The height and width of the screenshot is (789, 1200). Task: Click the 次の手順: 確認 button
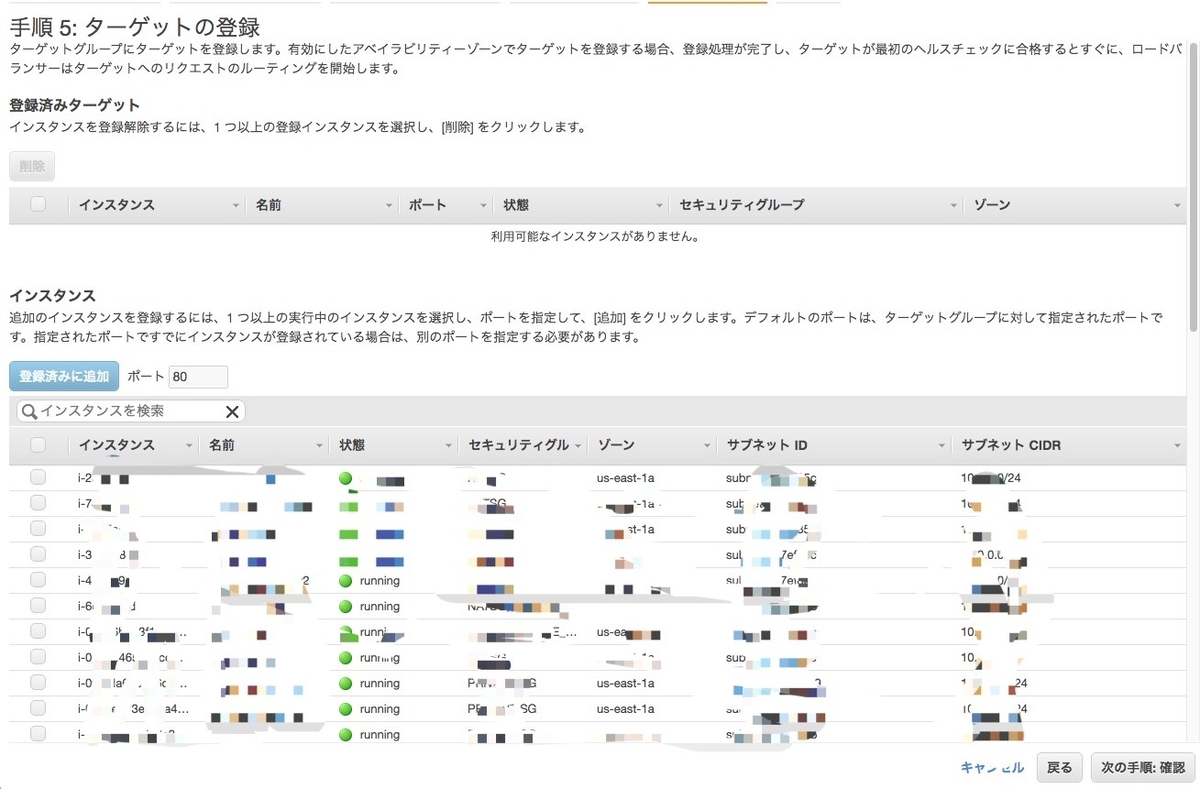pyautogui.click(x=1142, y=767)
